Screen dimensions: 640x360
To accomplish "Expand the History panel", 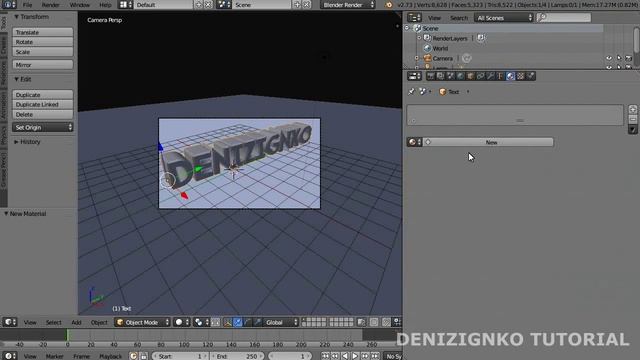I will point(16,142).
